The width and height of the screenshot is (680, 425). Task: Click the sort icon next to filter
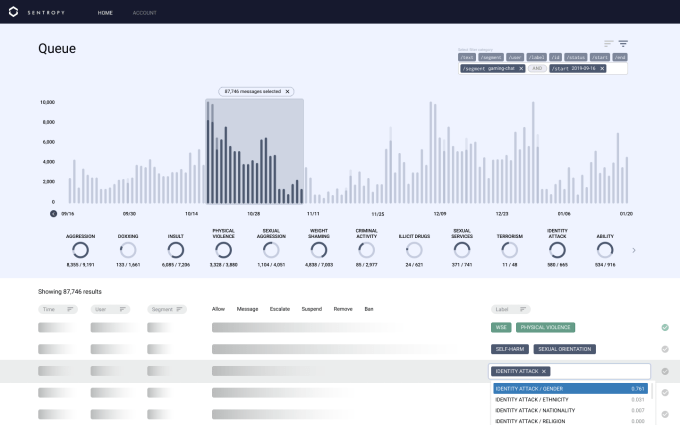tap(608, 43)
